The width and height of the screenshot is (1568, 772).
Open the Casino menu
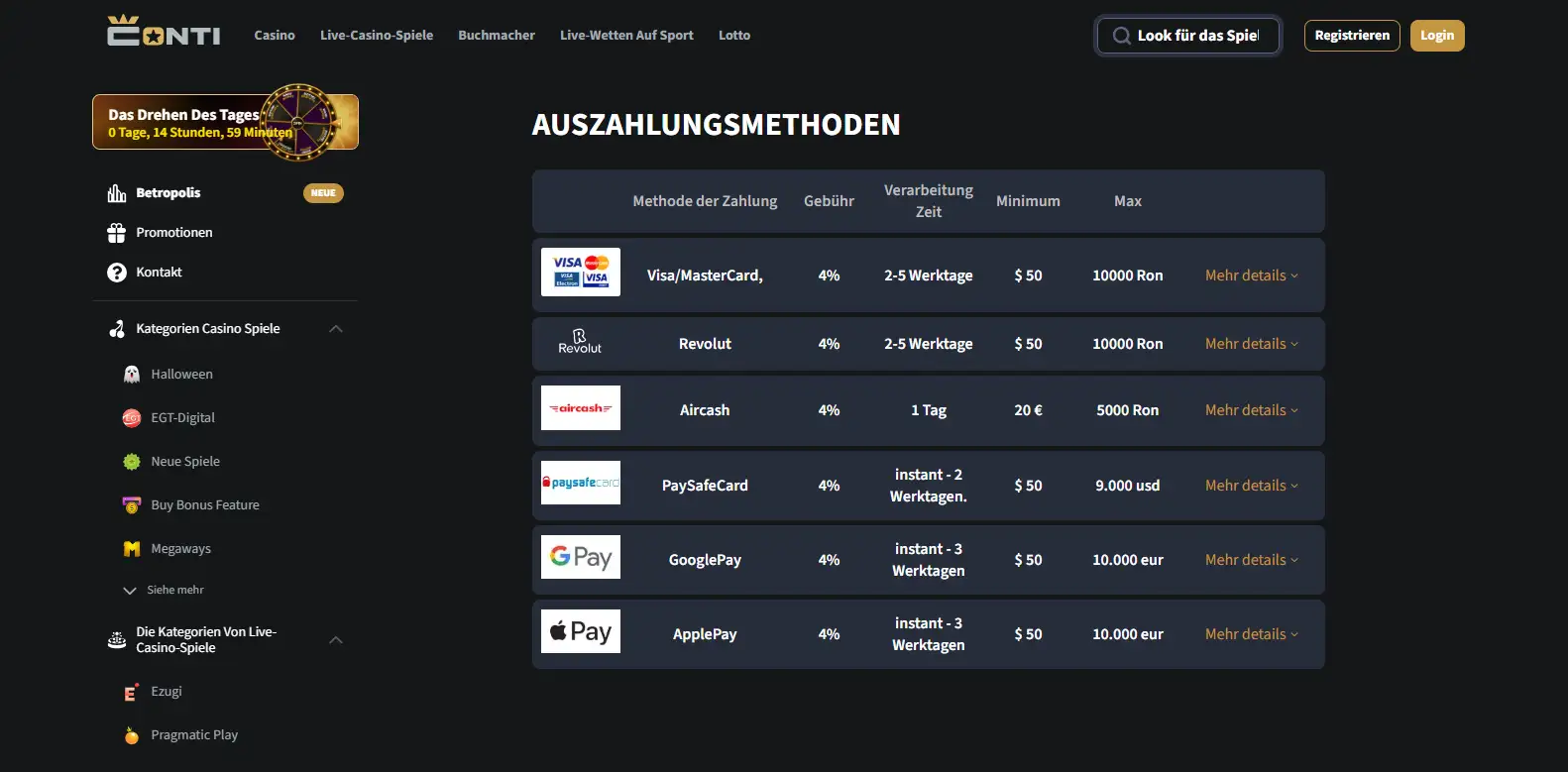tap(275, 36)
